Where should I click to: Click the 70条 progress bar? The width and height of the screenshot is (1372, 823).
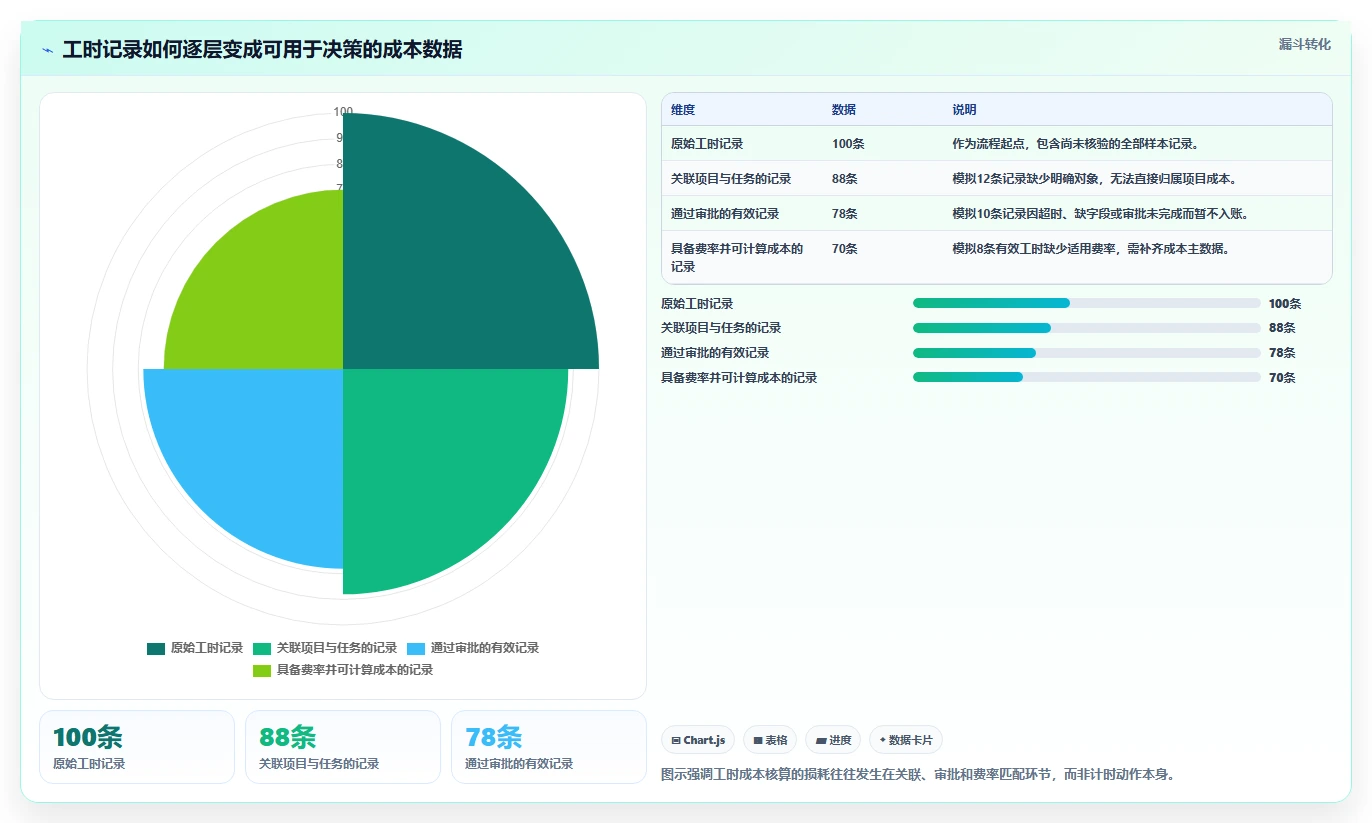(x=1087, y=377)
